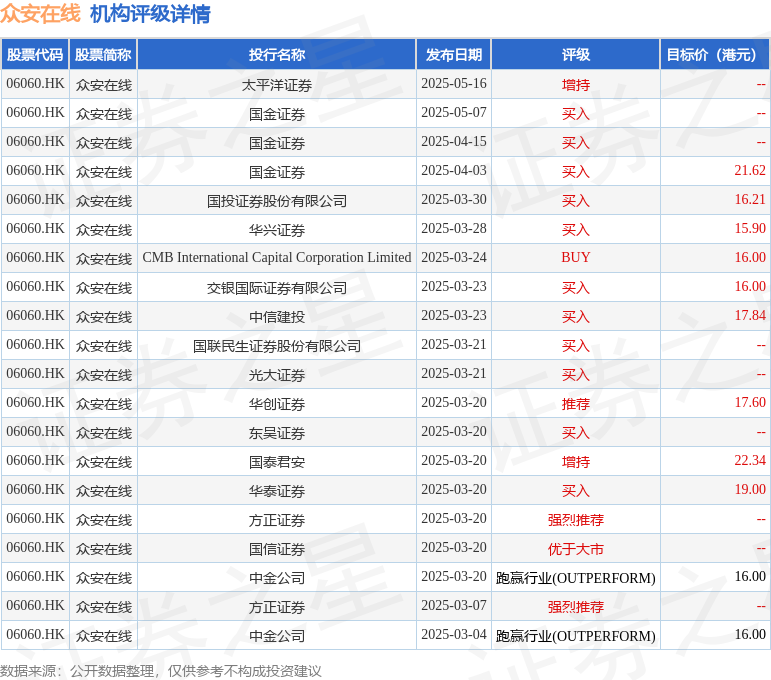Click the BUY rating
This screenshot has height=680, width=771.
[x=576, y=258]
